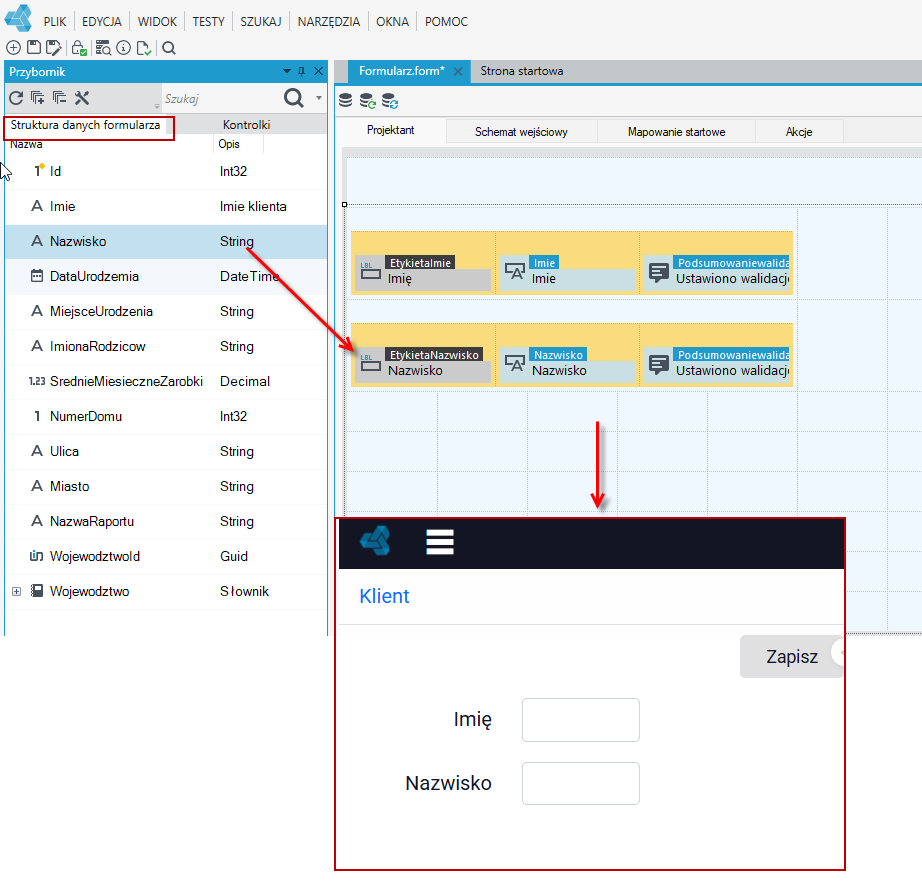Close the Formularz.form tab
The height and width of the screenshot is (894, 922).
[458, 71]
